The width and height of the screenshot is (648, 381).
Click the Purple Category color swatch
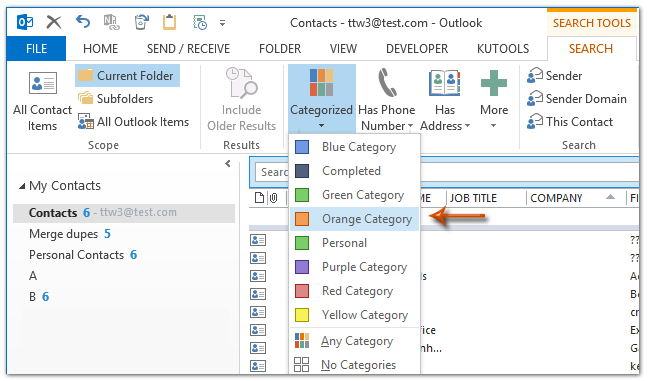(302, 267)
